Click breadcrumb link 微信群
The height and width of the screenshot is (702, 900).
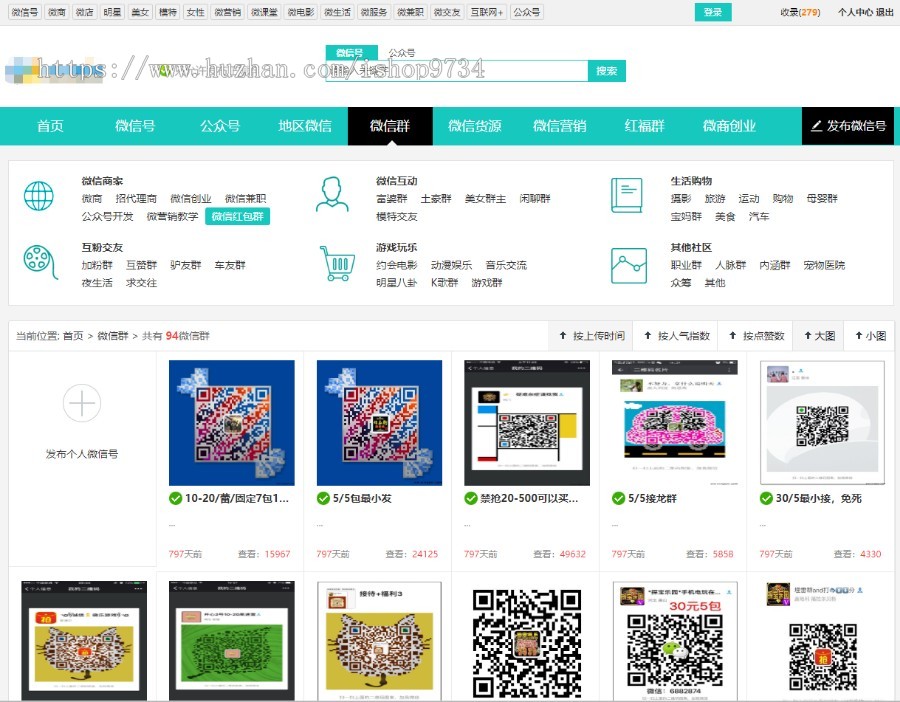pos(112,336)
